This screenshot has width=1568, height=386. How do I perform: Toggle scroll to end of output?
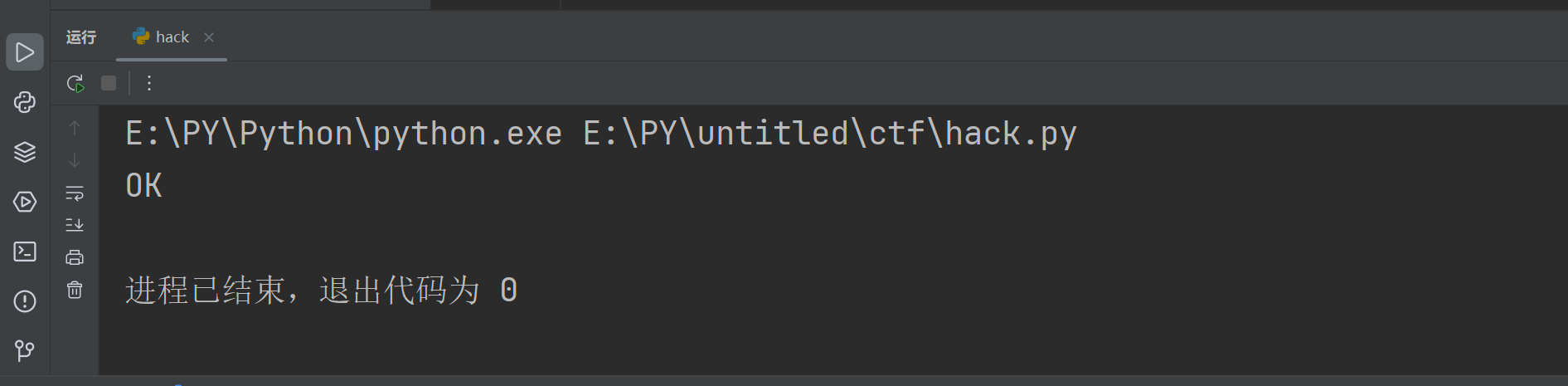75,225
